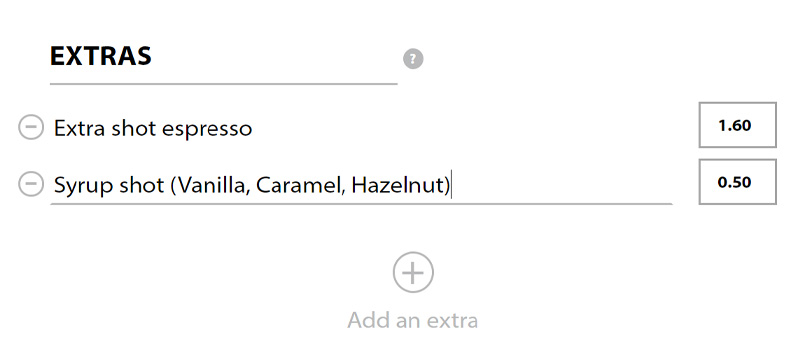This screenshot has width=800, height=362.
Task: Place cursor on the word Hazelnut
Action: [x=397, y=185]
